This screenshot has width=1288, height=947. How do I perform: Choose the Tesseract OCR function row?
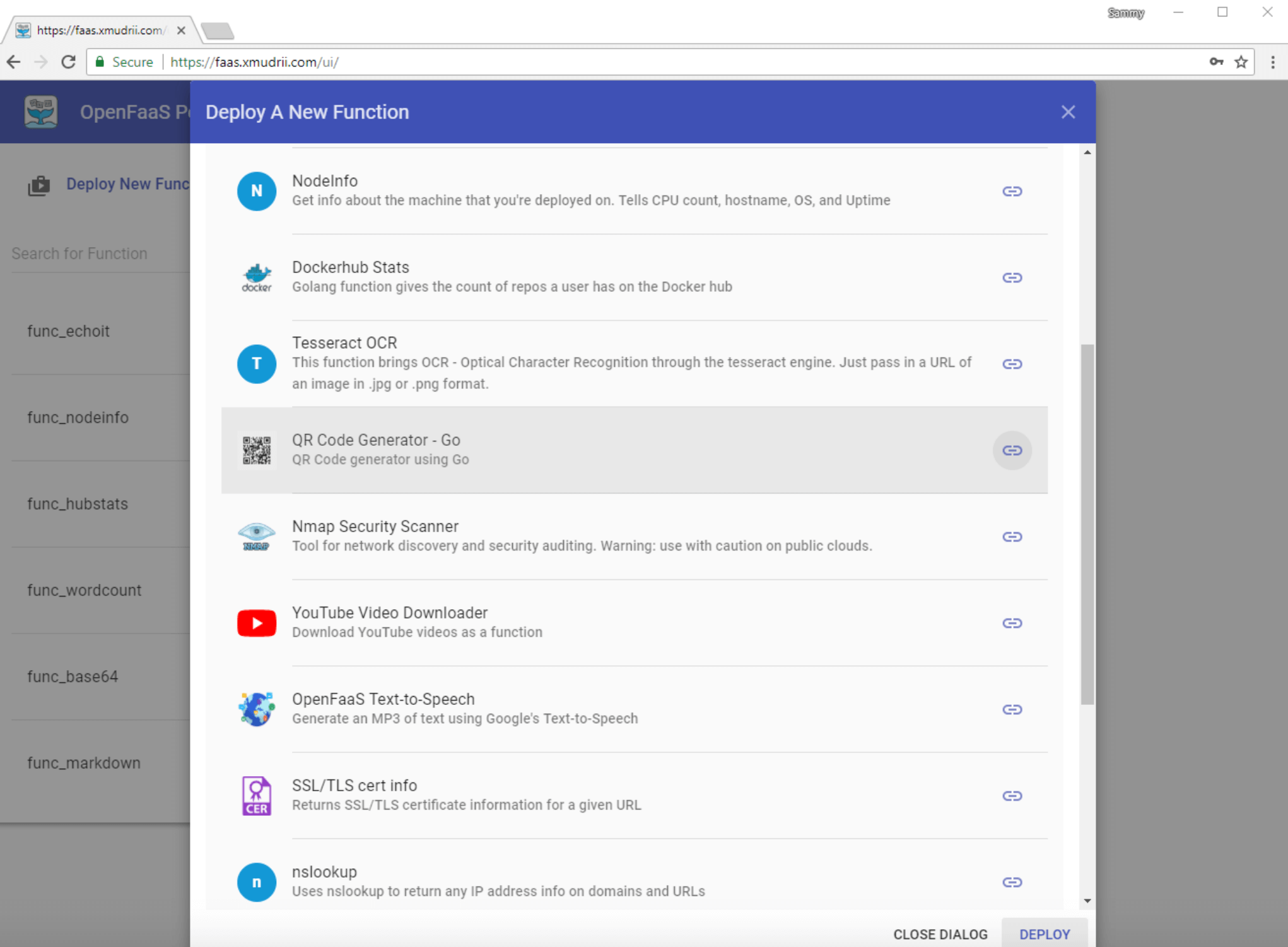635,364
